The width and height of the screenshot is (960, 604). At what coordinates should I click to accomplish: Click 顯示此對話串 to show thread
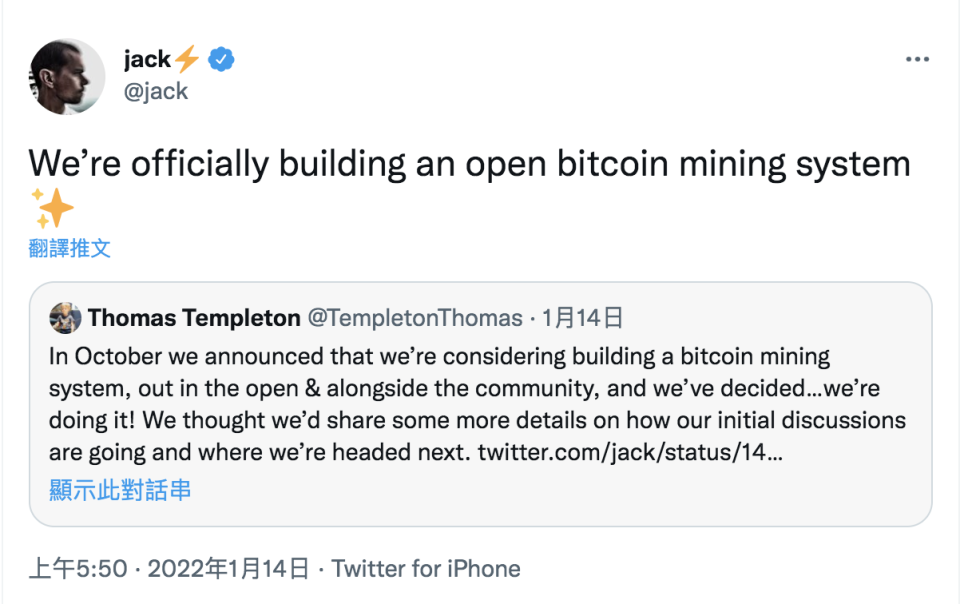tap(120, 490)
